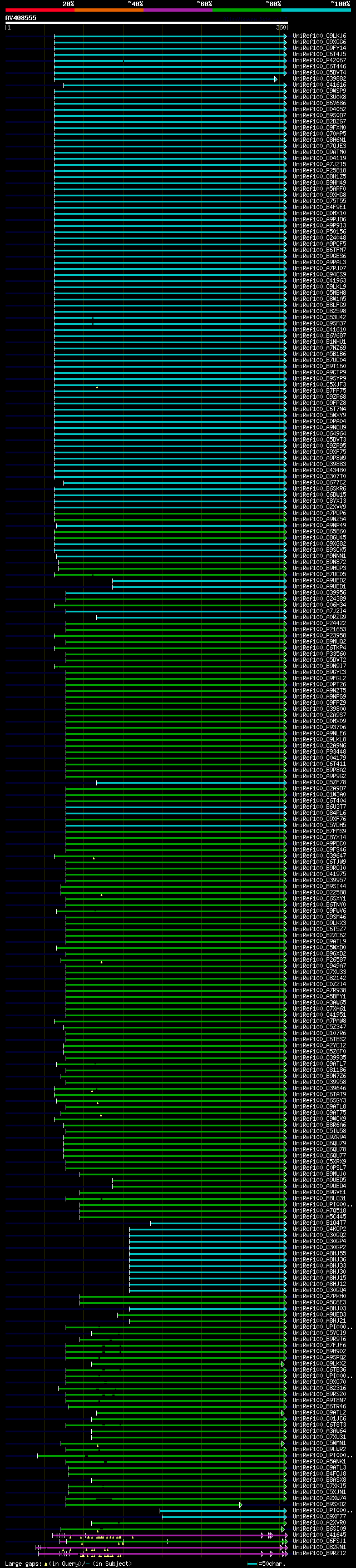Image resolution: width=356 pixels, height=1568 pixels.
Task: Select the query name AV408555
Action: pos(21,18)
